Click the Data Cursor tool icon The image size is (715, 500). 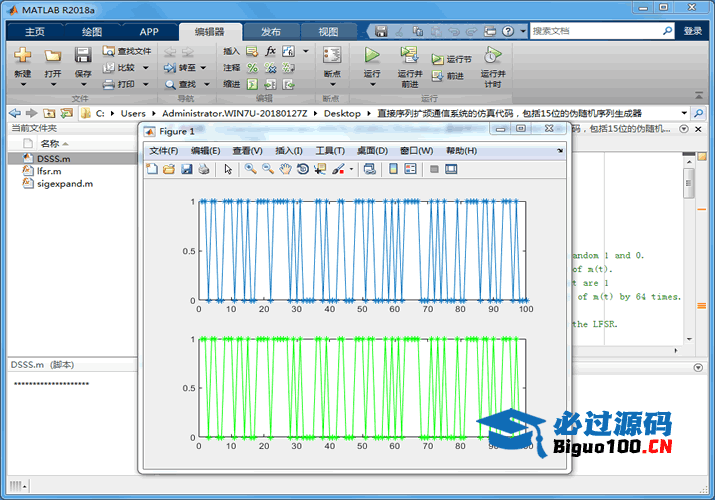click(319, 169)
